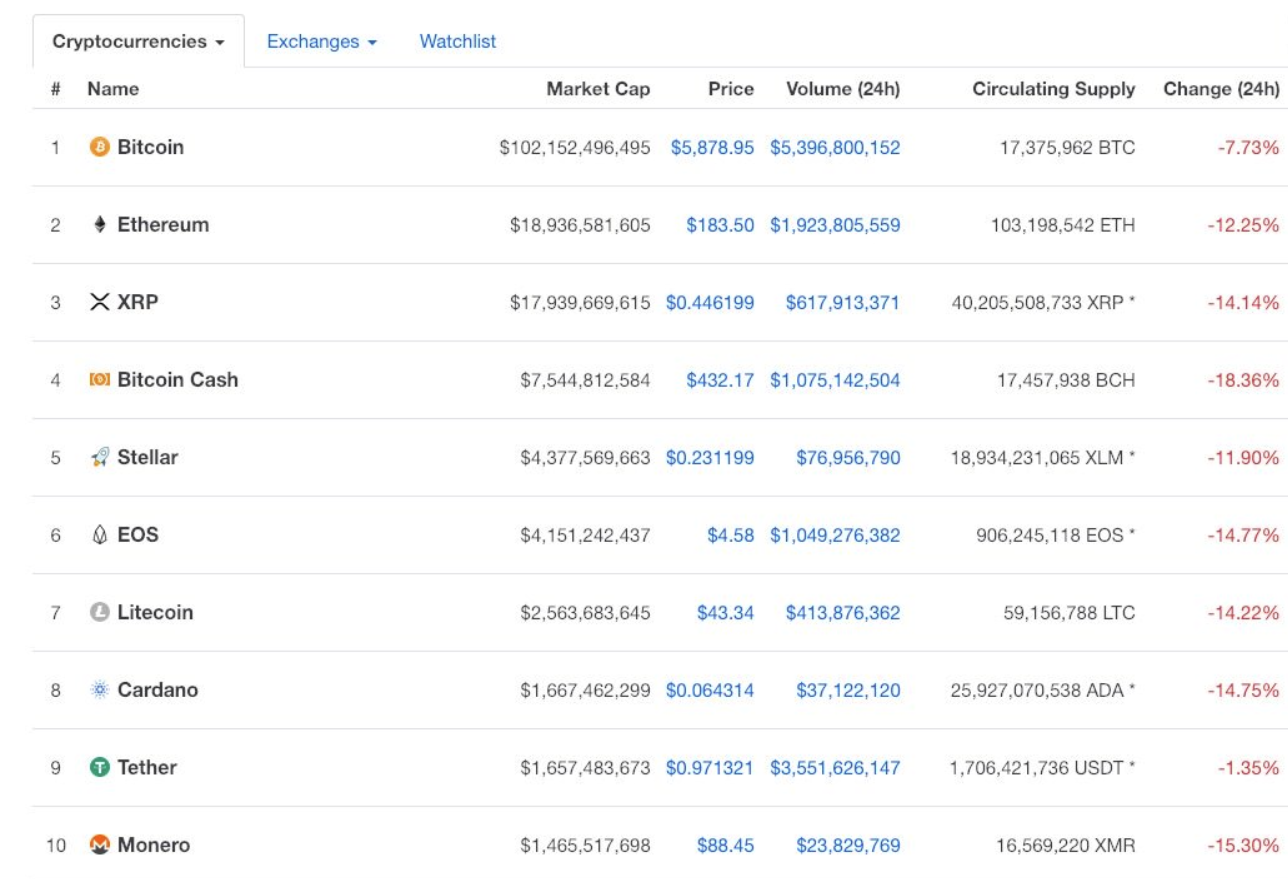This screenshot has width=1288, height=879.
Task: Select Bitcoin 24h change -7.73%
Action: [1248, 148]
